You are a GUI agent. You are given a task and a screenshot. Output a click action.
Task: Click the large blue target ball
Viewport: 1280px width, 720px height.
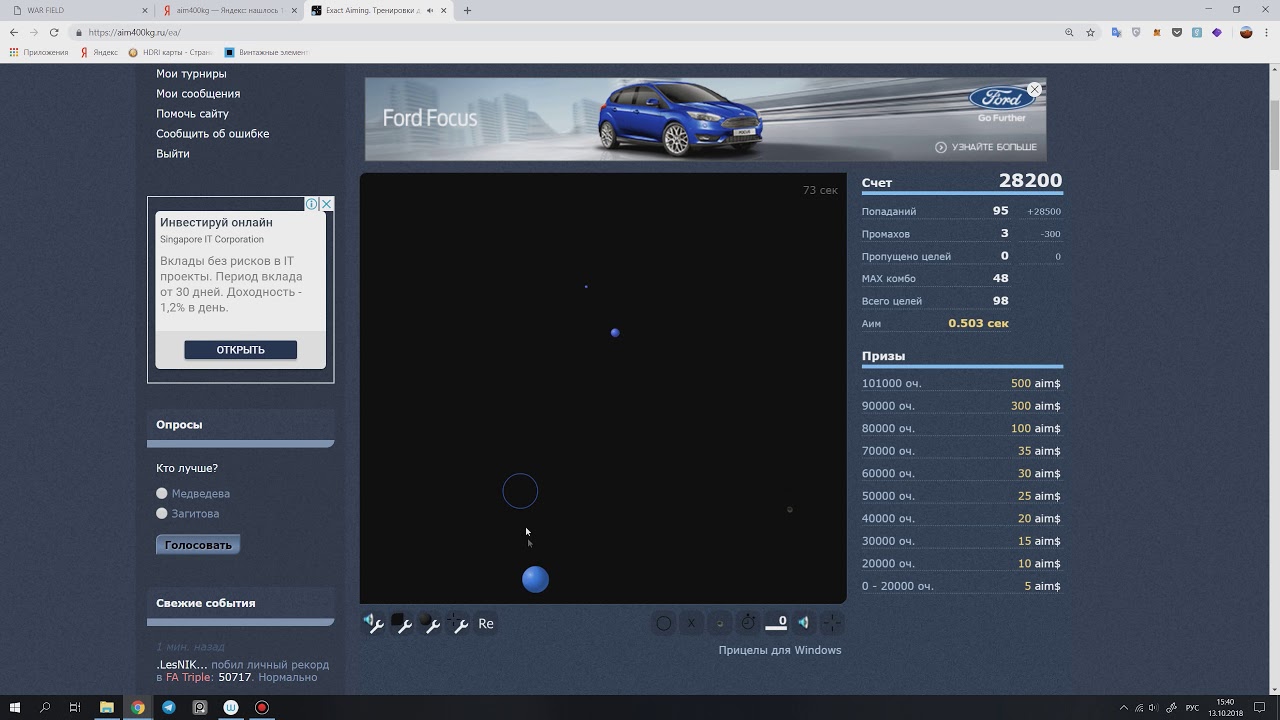535,580
